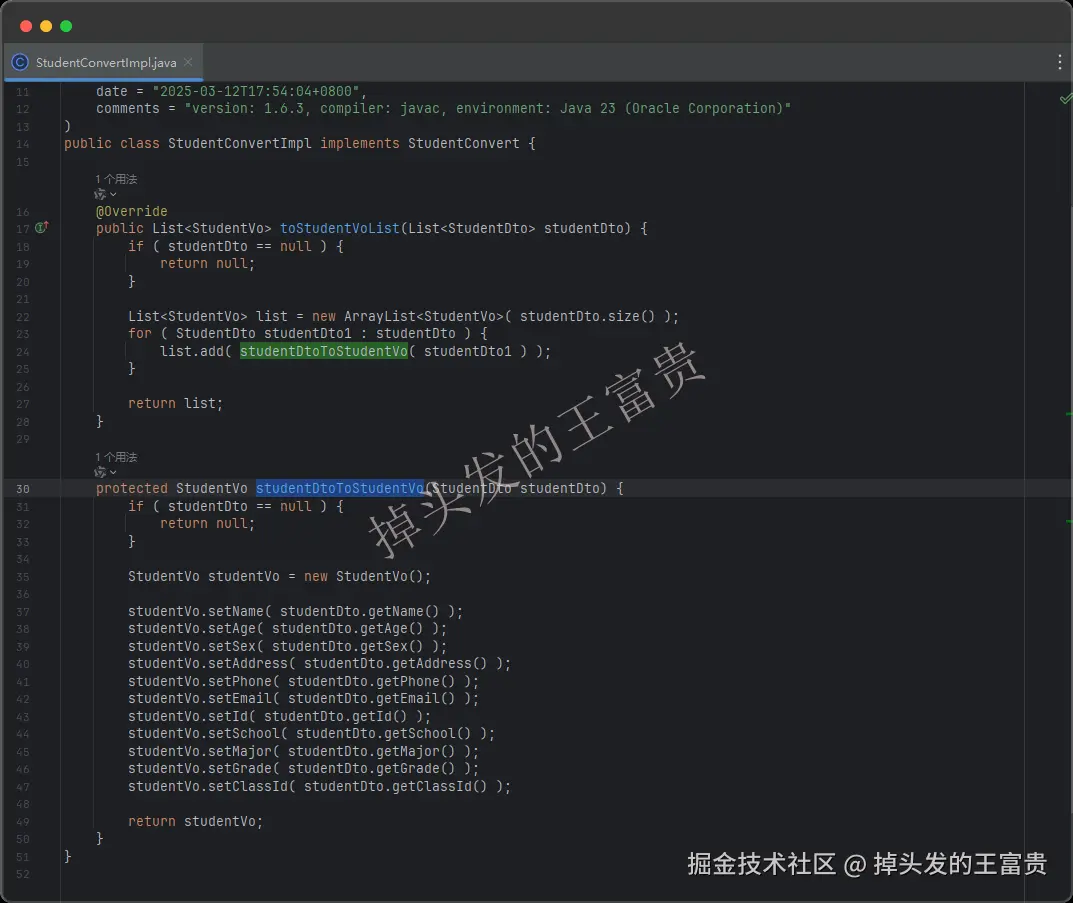Click the for loop on line 23
The width and height of the screenshot is (1073, 903).
(308, 334)
